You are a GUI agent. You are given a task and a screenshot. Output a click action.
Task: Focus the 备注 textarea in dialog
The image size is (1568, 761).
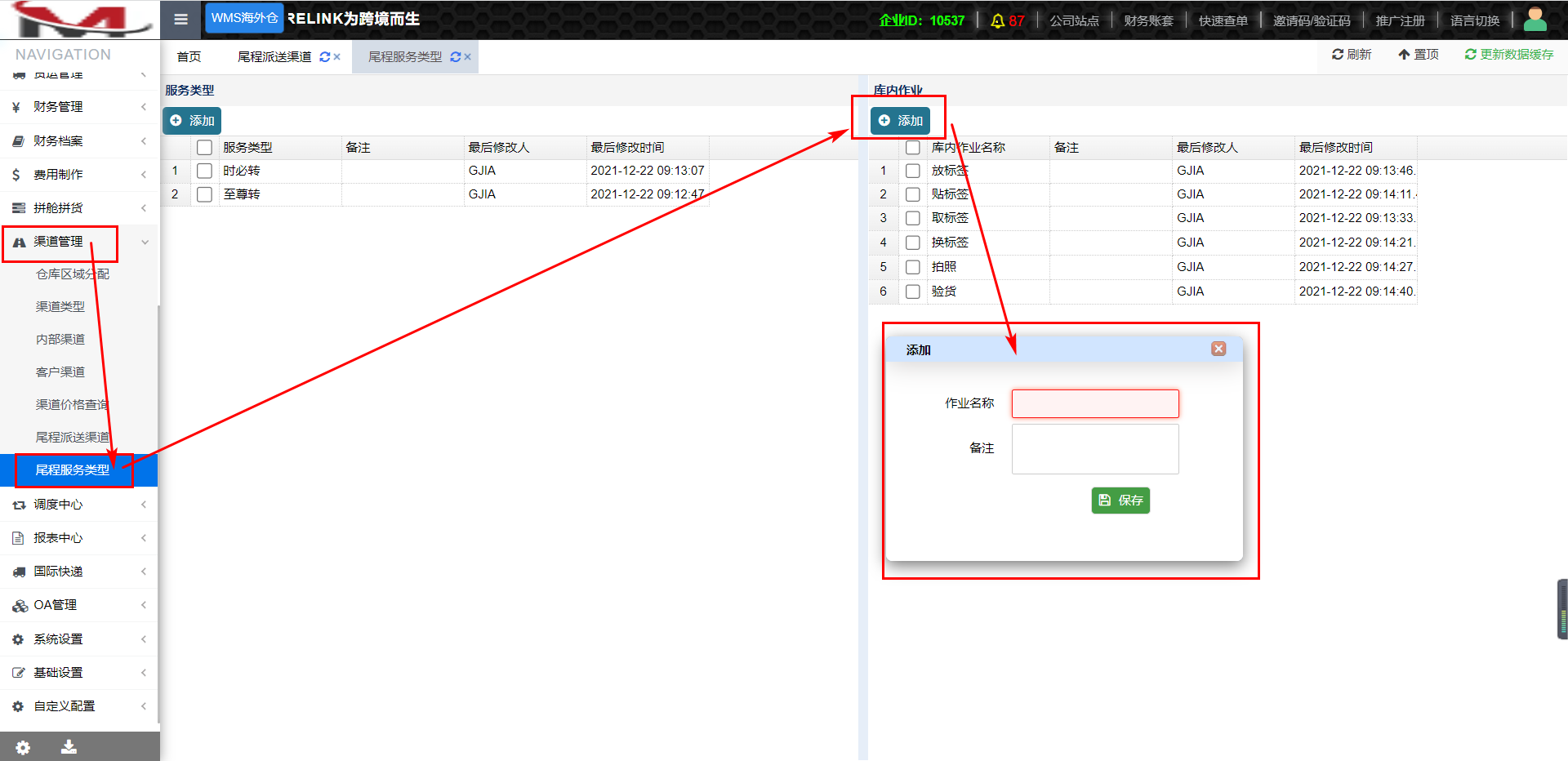point(1095,449)
